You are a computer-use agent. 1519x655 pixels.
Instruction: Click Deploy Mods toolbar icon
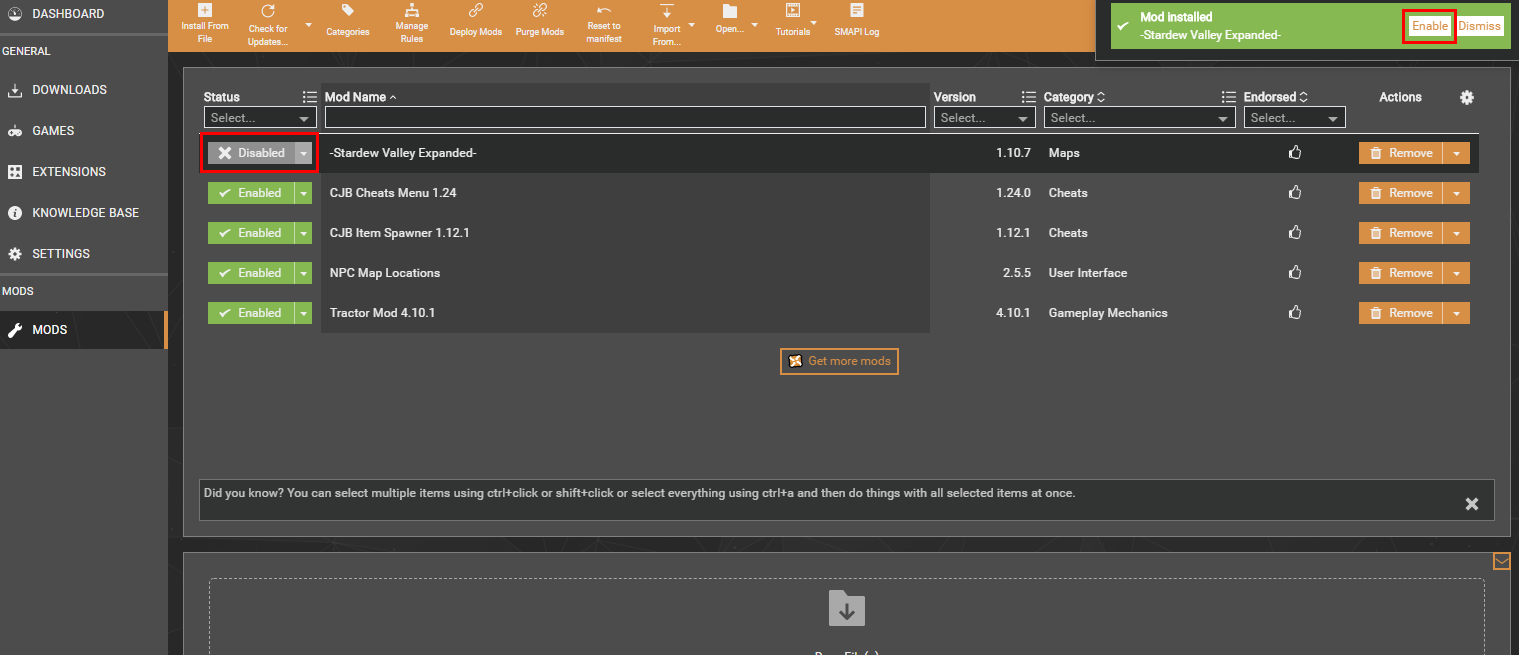tap(476, 11)
